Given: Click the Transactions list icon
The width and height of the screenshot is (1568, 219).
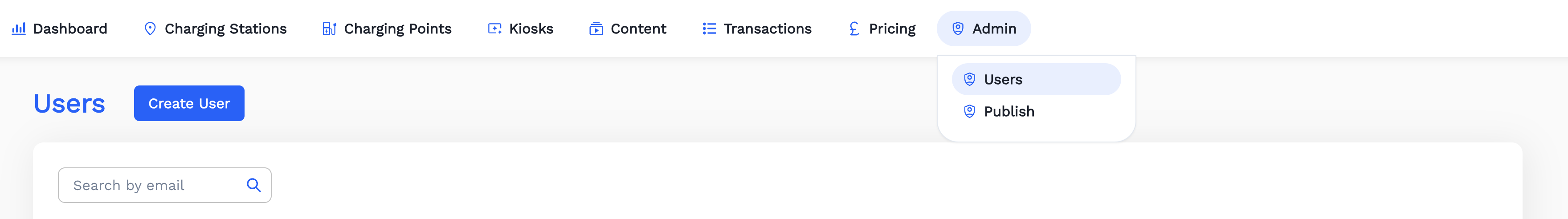Looking at the screenshot, I should (x=709, y=28).
